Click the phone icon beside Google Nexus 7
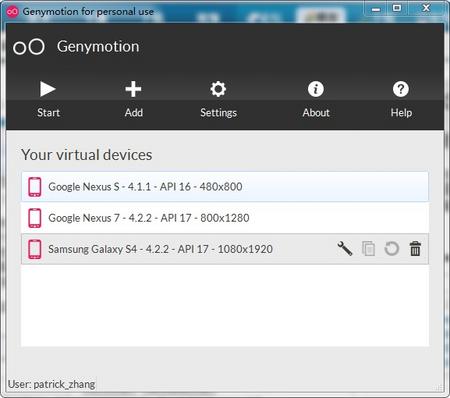 click(x=35, y=218)
